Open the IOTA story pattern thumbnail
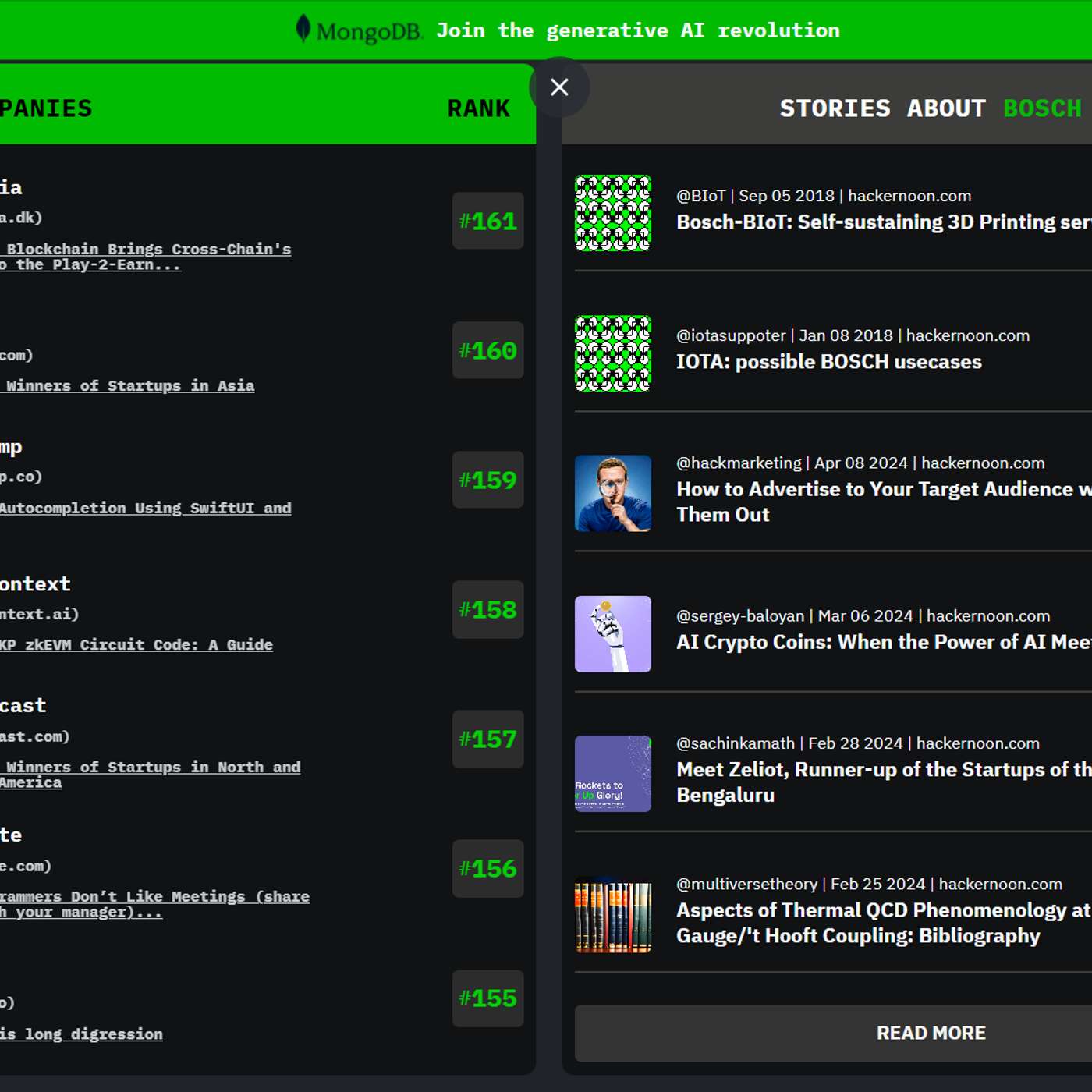 tap(612, 353)
